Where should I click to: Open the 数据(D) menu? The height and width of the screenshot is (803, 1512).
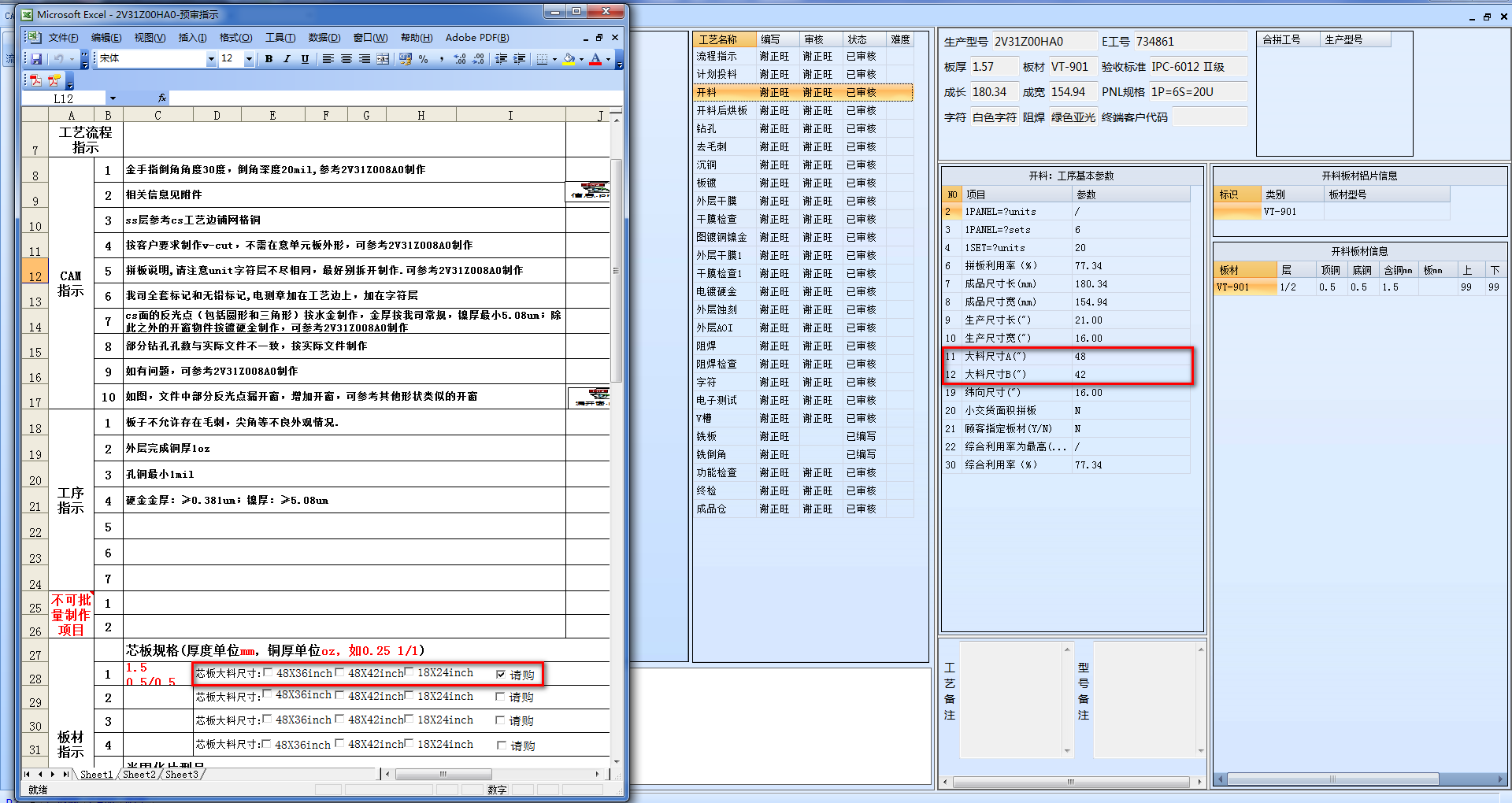click(324, 37)
